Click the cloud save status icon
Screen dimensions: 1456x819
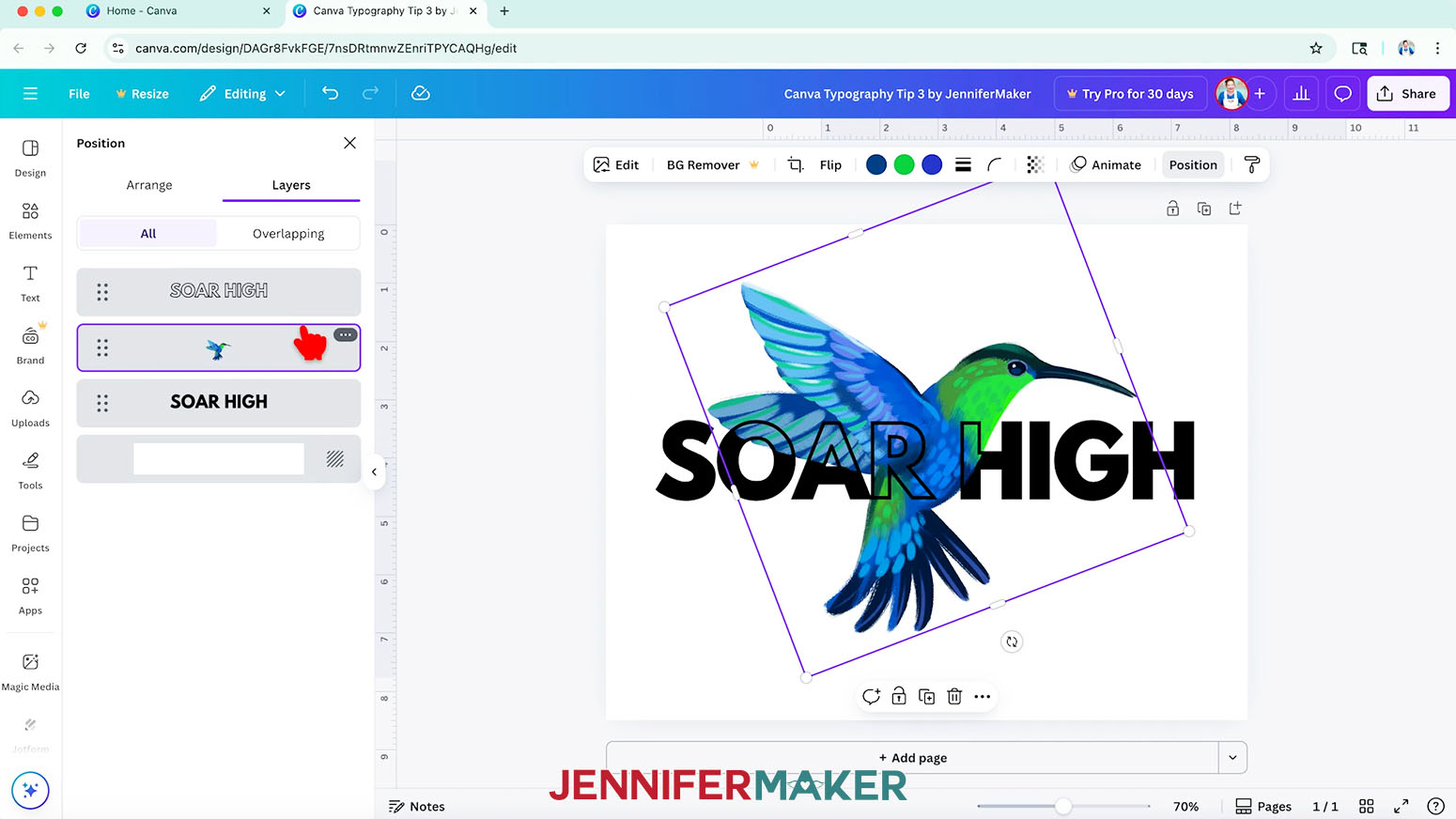pyautogui.click(x=421, y=93)
